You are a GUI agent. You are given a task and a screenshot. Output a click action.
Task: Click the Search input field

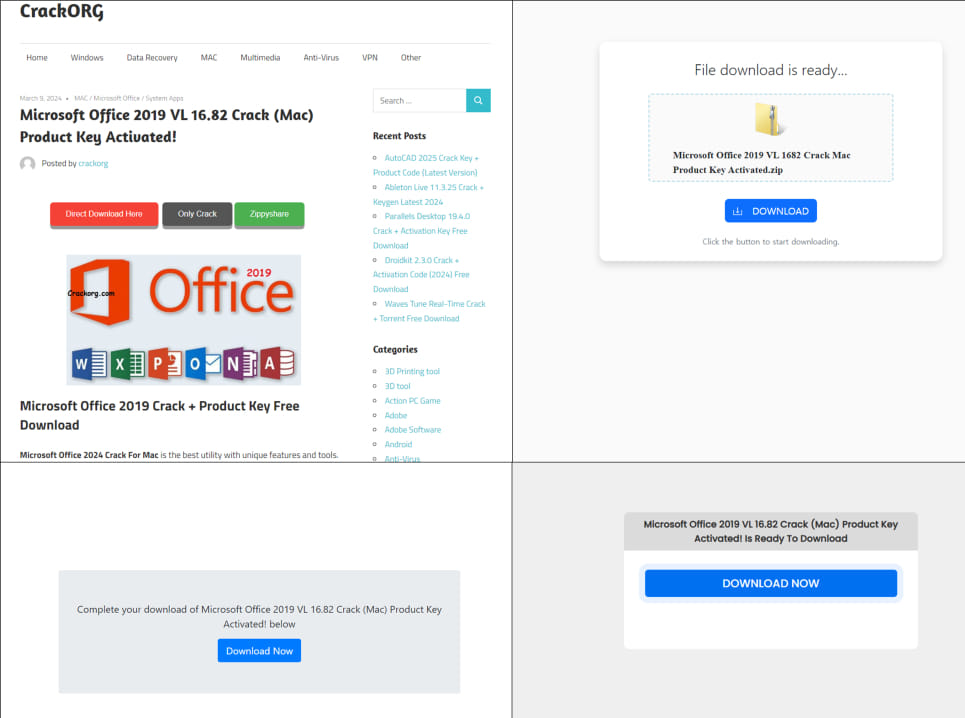(420, 100)
